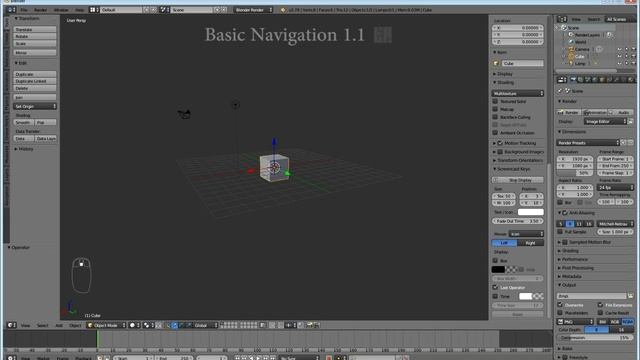This screenshot has width=640, height=360.
Task: Uncheck the Last Operator checkbox
Action: tap(496, 287)
